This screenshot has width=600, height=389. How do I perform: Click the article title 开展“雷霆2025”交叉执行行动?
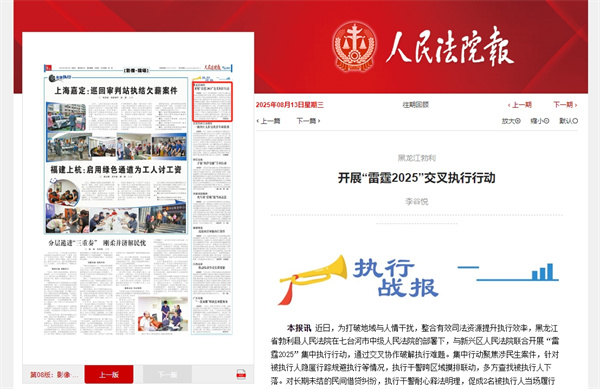(416, 178)
